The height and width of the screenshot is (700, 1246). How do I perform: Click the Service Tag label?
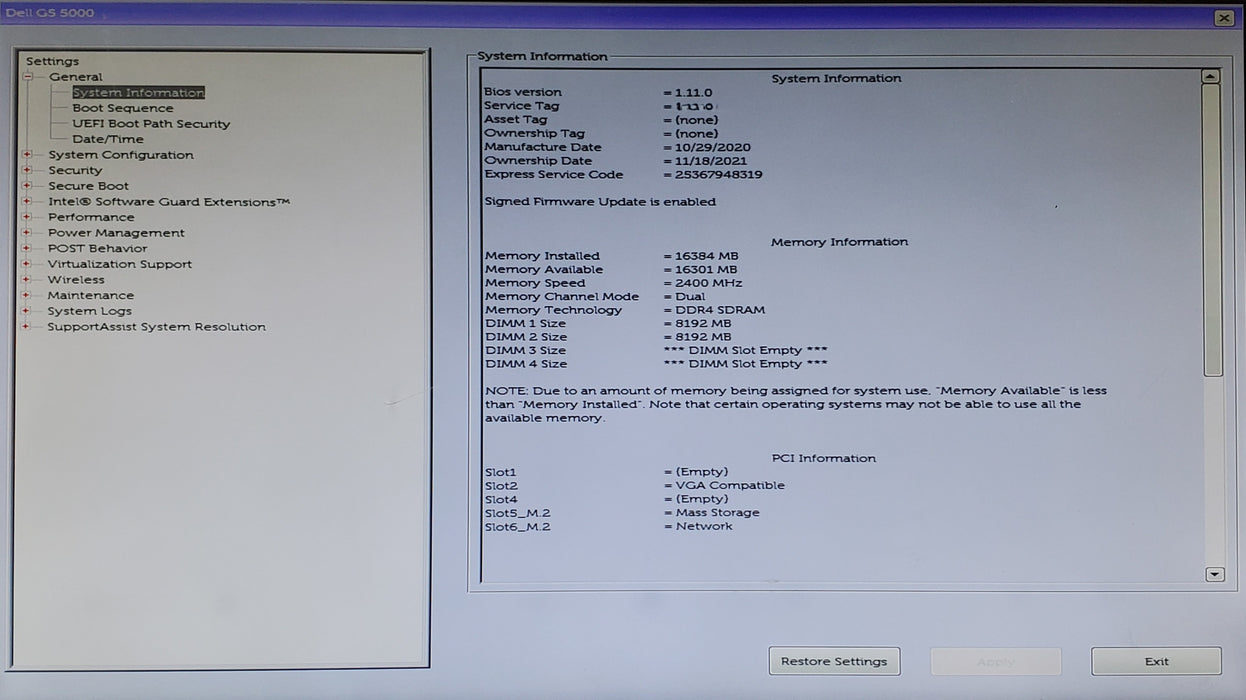pyautogui.click(x=522, y=106)
